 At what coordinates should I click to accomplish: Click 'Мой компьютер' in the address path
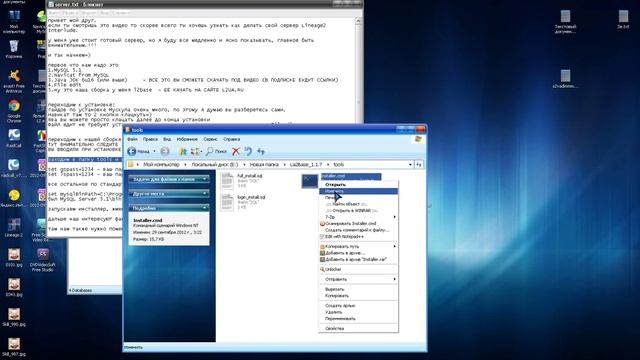161,164
